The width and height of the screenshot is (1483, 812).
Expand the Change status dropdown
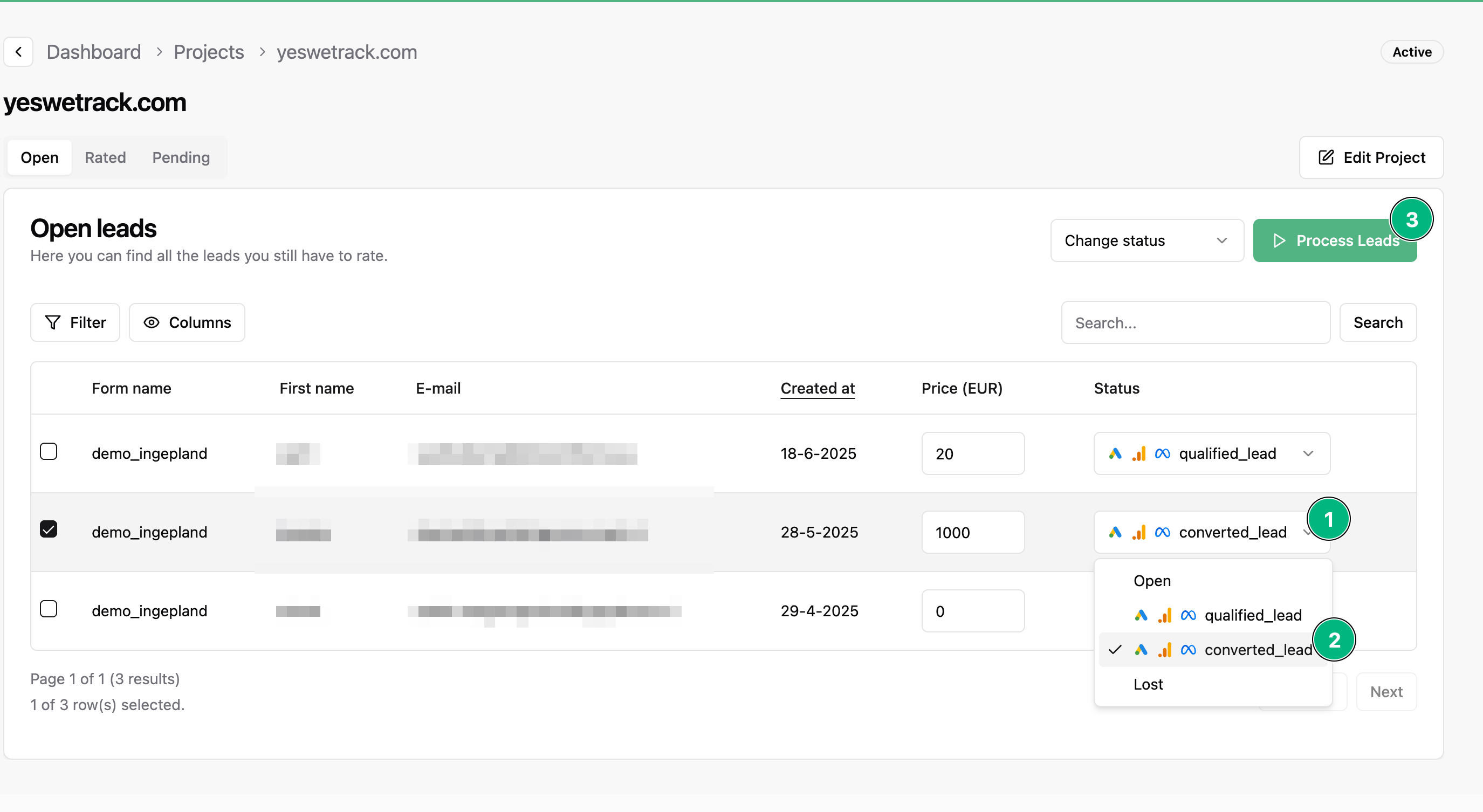pos(1147,240)
